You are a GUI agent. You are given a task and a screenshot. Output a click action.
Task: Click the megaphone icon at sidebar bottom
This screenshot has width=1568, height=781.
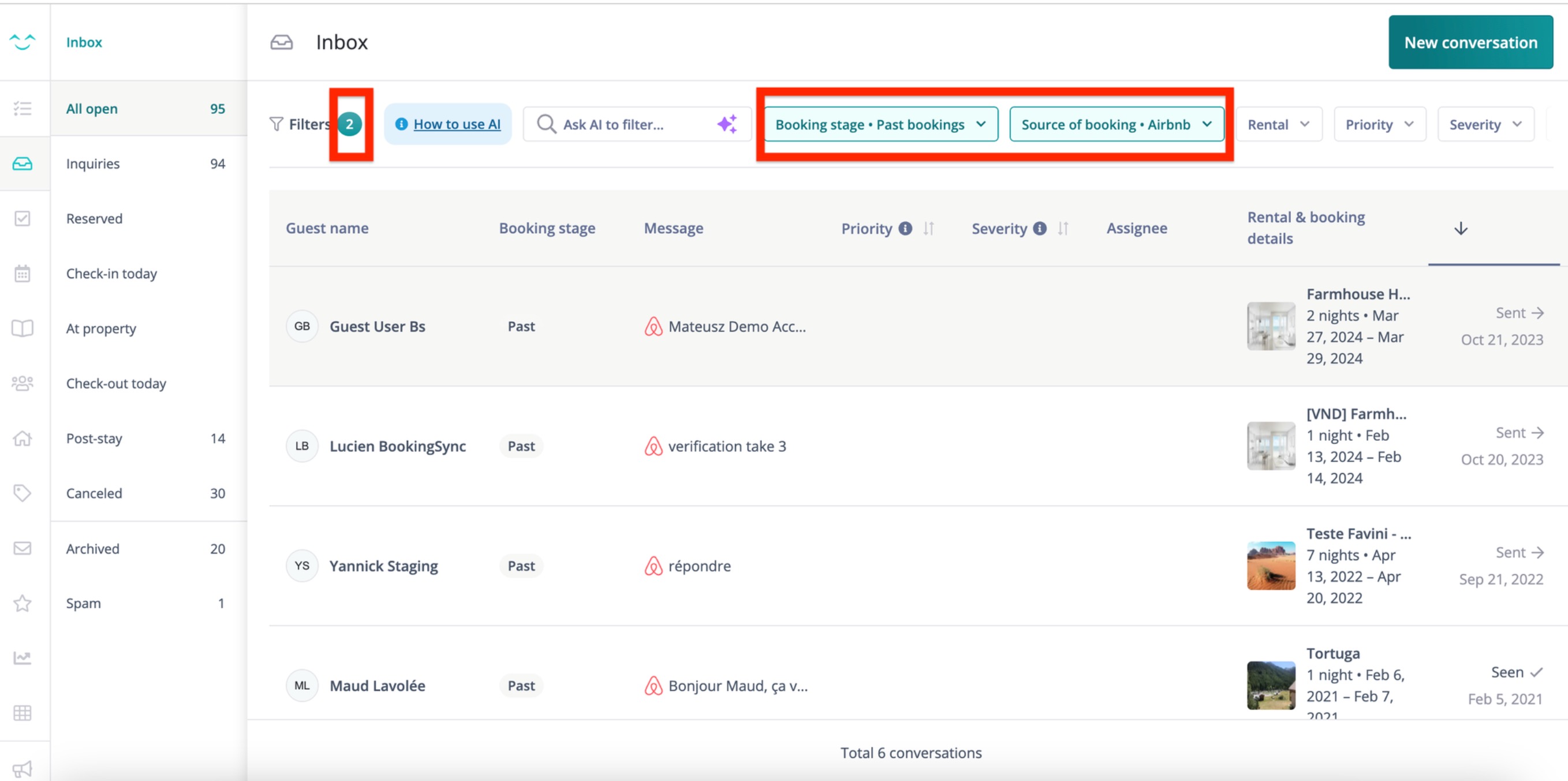tap(23, 768)
